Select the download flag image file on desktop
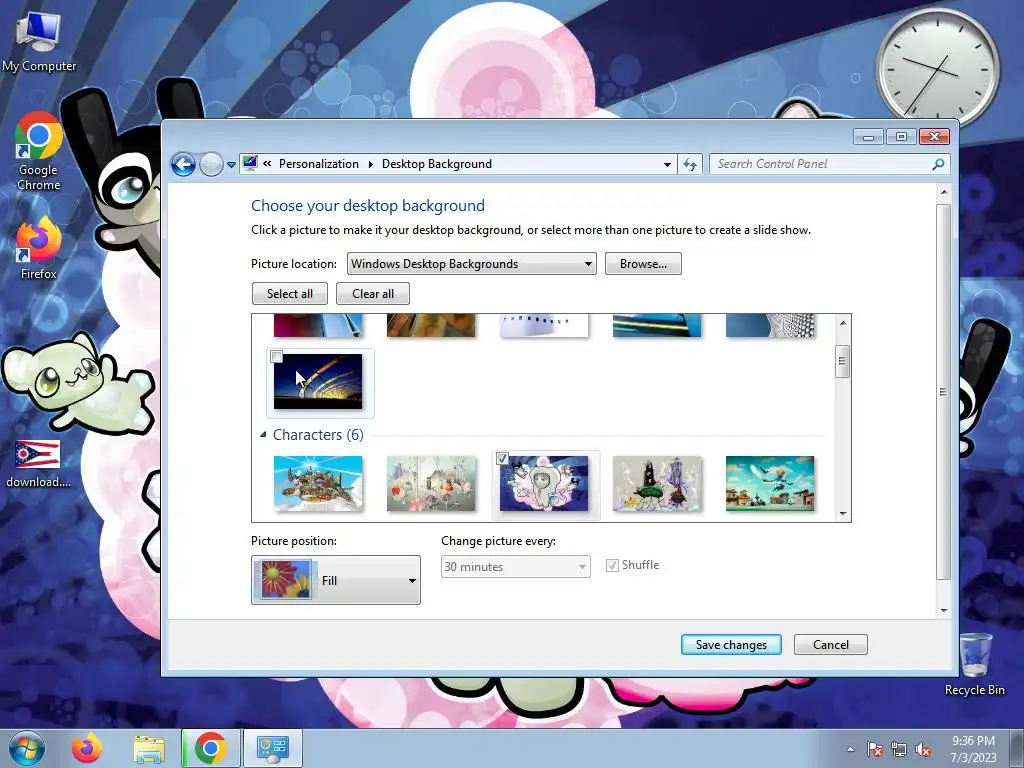 click(x=38, y=464)
